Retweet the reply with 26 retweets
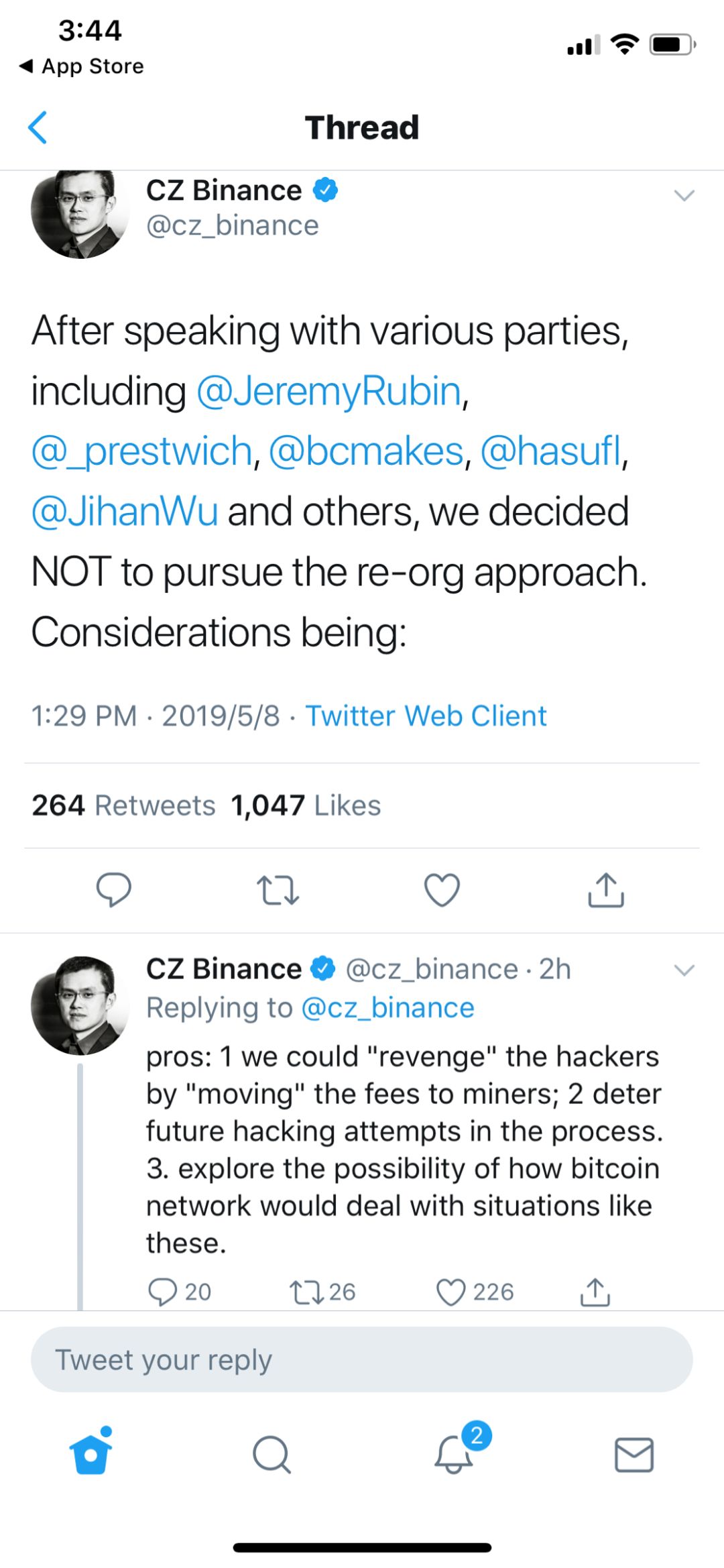724x1568 pixels. point(306,1292)
